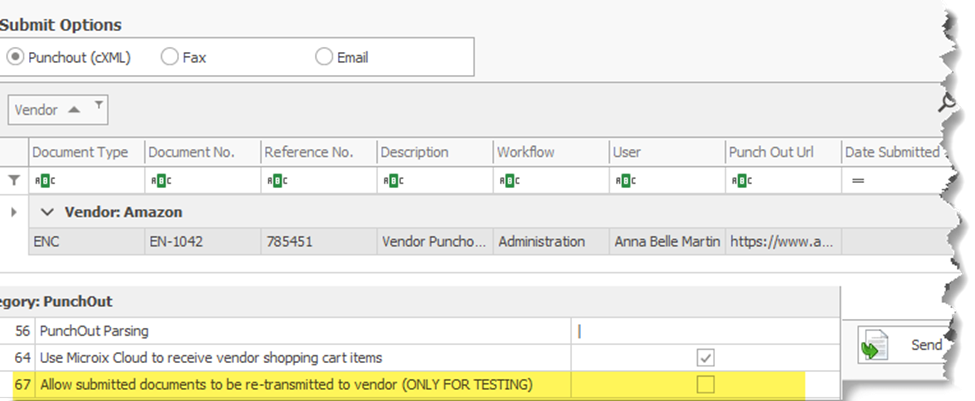Click the filter row funnel icon
The image size is (975, 401).
14,181
